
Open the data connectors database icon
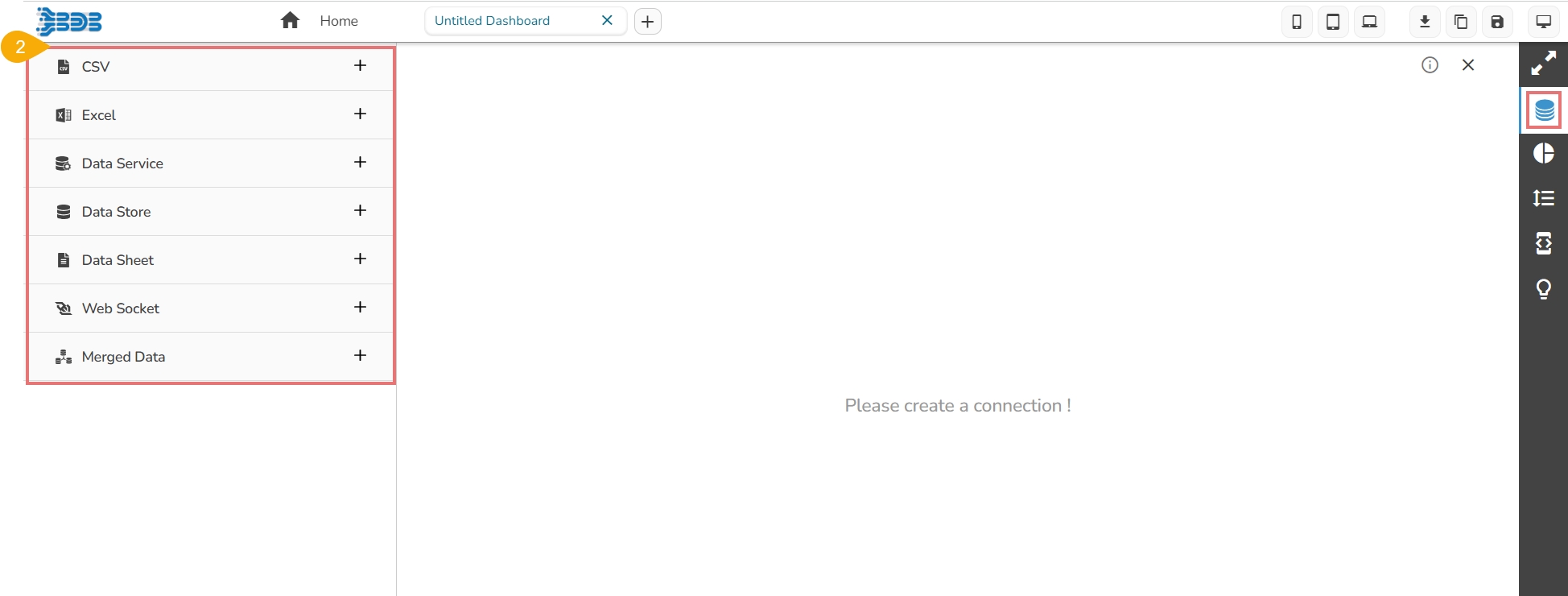(x=1544, y=110)
